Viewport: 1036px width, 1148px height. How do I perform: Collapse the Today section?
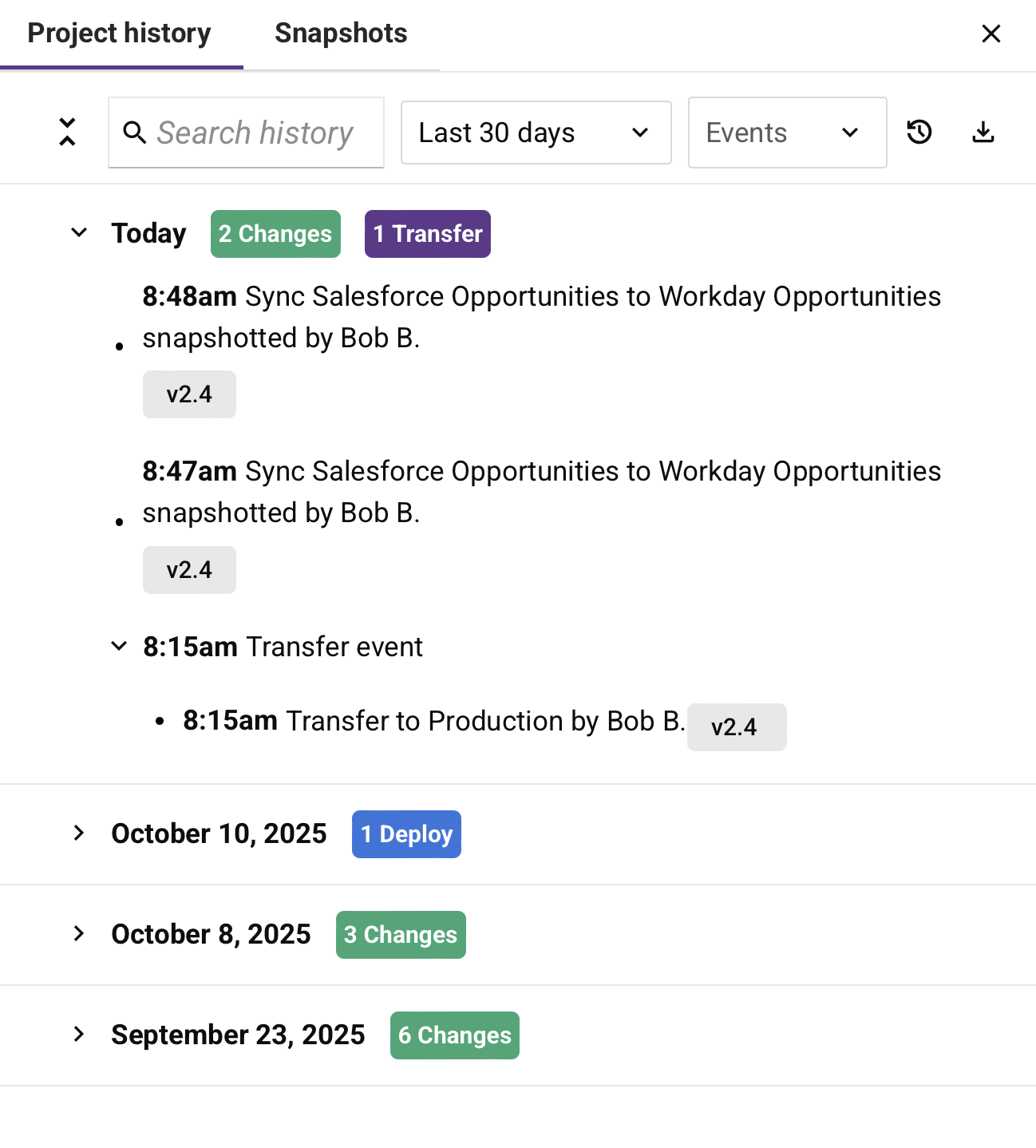coord(78,232)
